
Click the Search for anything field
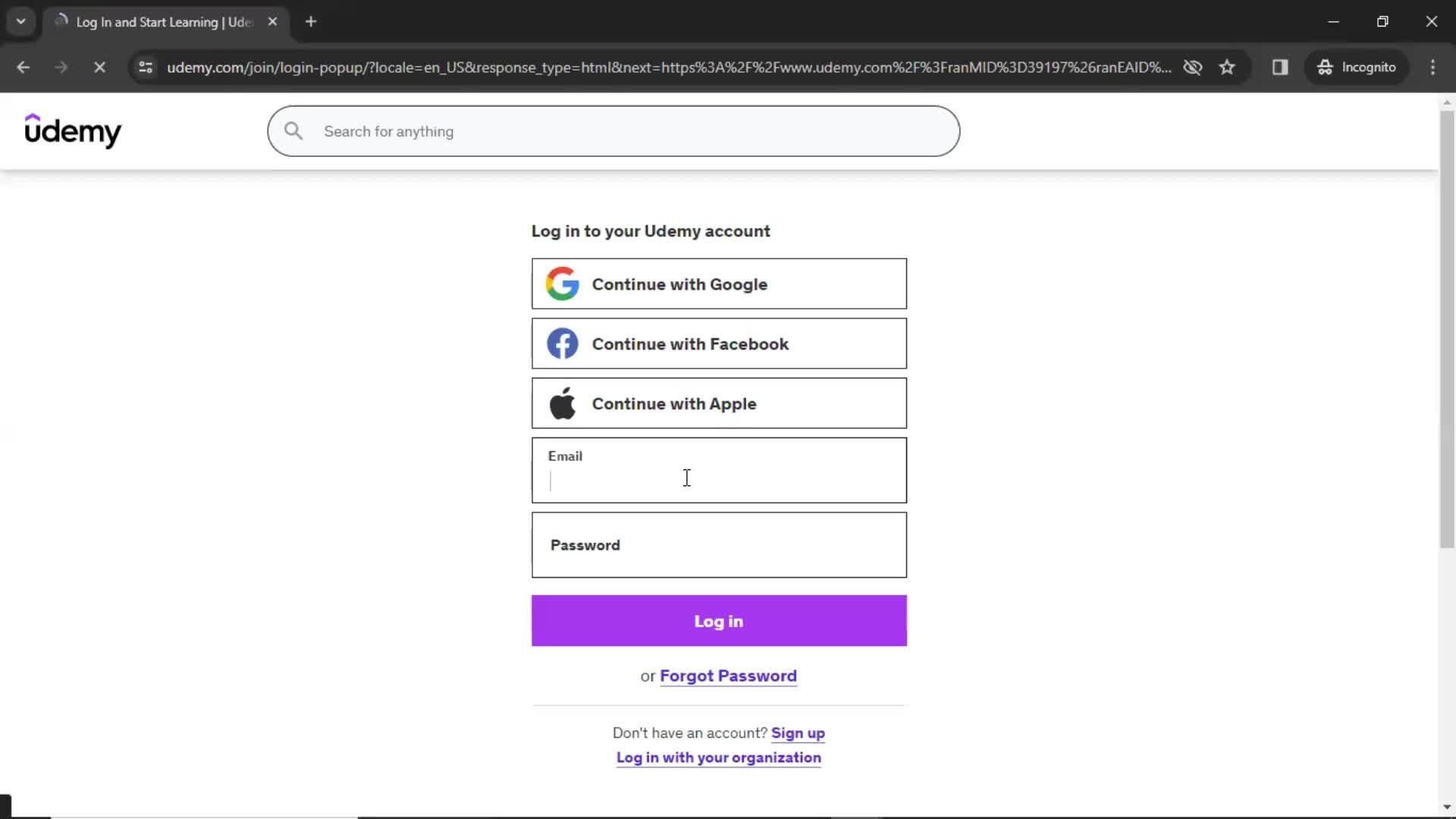(x=615, y=131)
